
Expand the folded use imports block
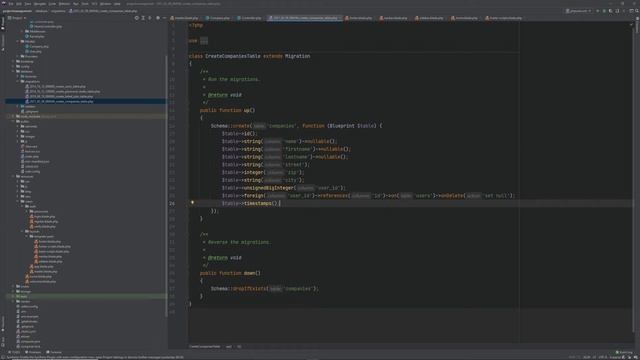[x=204, y=41]
